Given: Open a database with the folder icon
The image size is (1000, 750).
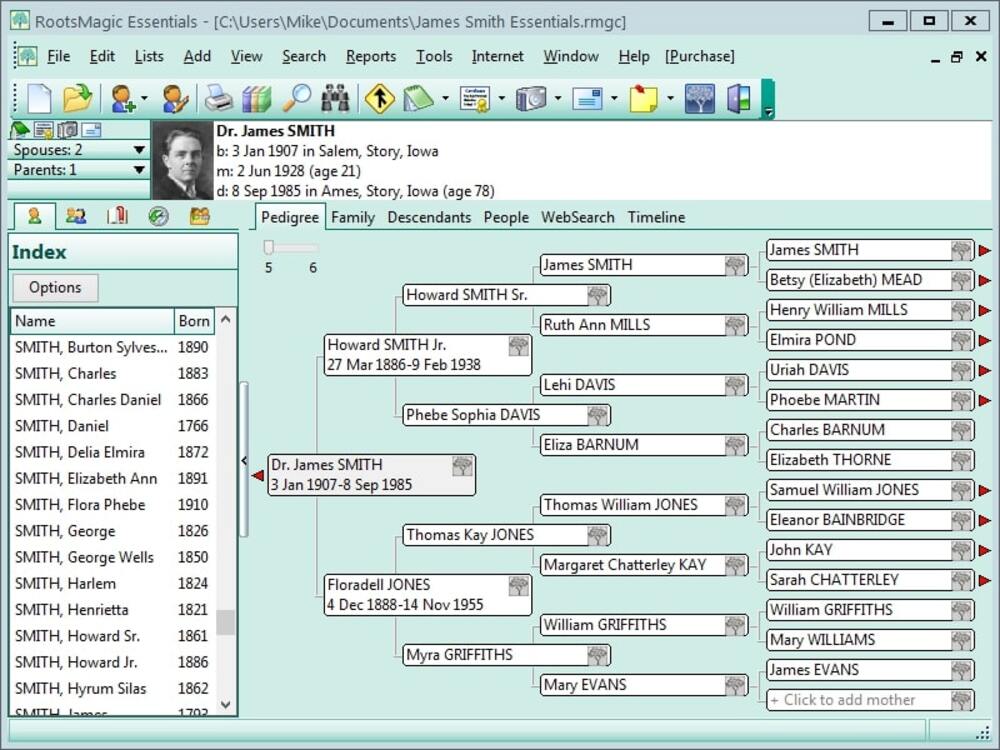Looking at the screenshot, I should 77,98.
